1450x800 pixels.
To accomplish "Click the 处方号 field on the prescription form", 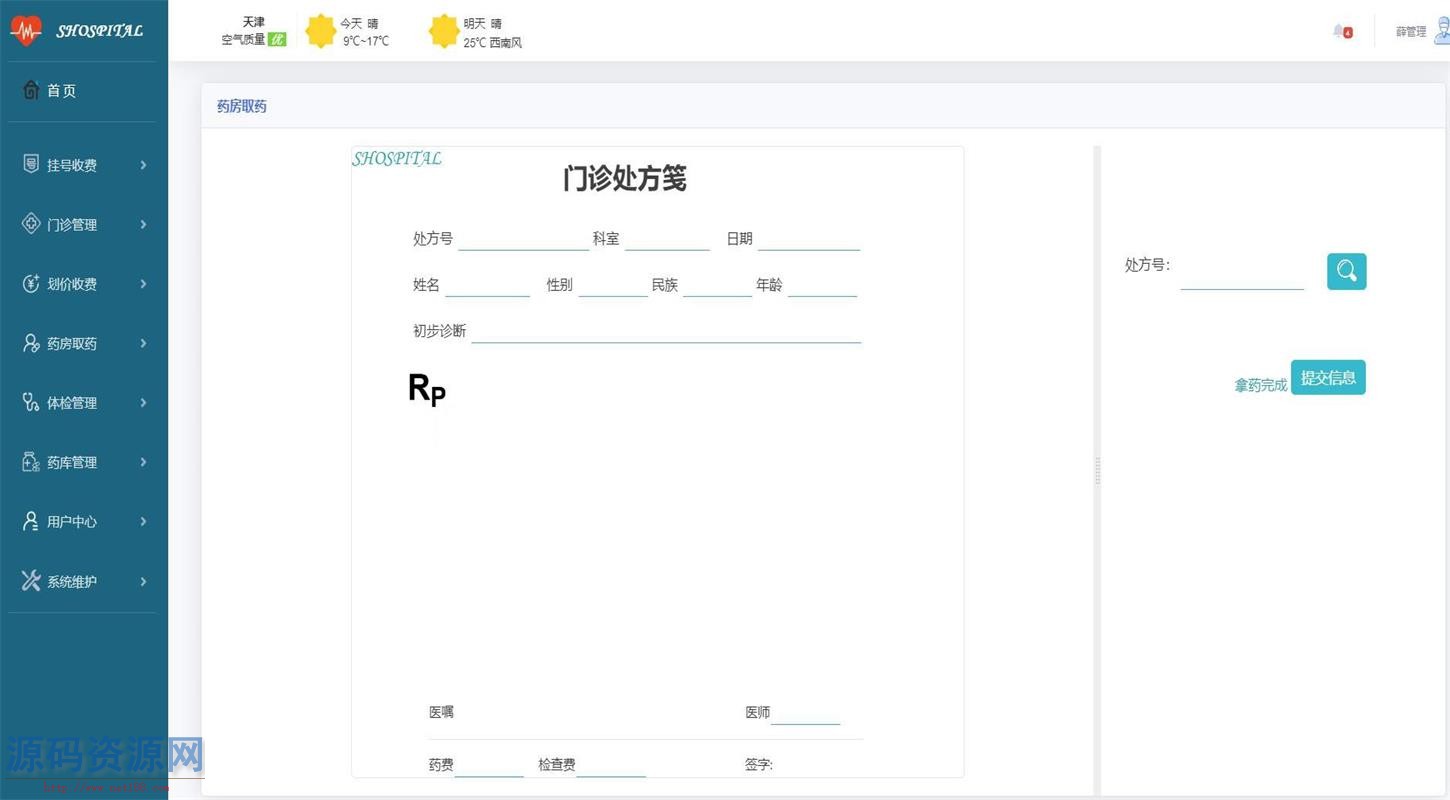I will point(524,238).
